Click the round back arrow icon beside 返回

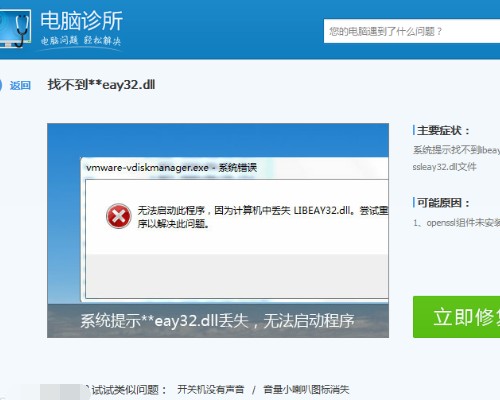(x=1, y=85)
